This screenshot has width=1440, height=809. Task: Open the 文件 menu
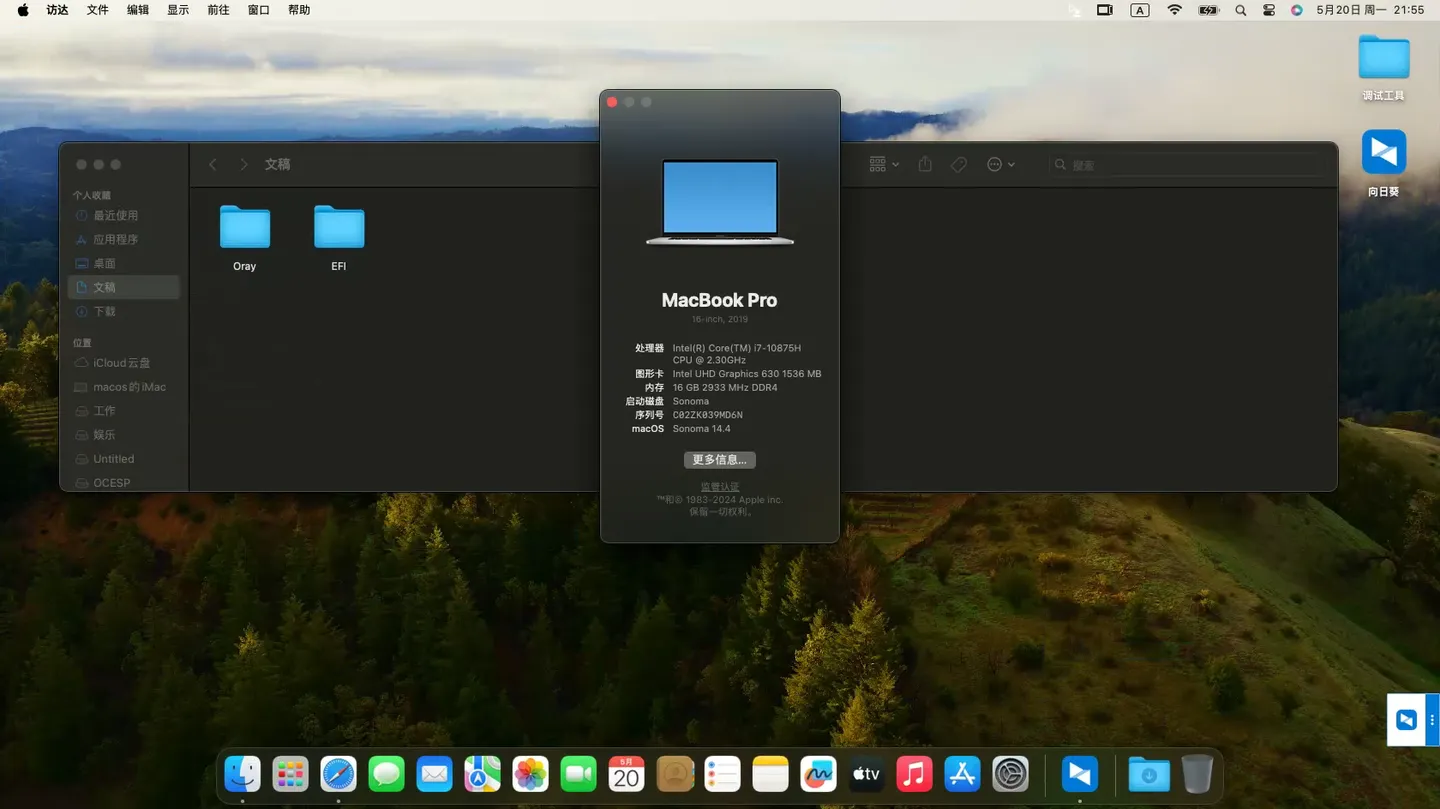point(97,10)
